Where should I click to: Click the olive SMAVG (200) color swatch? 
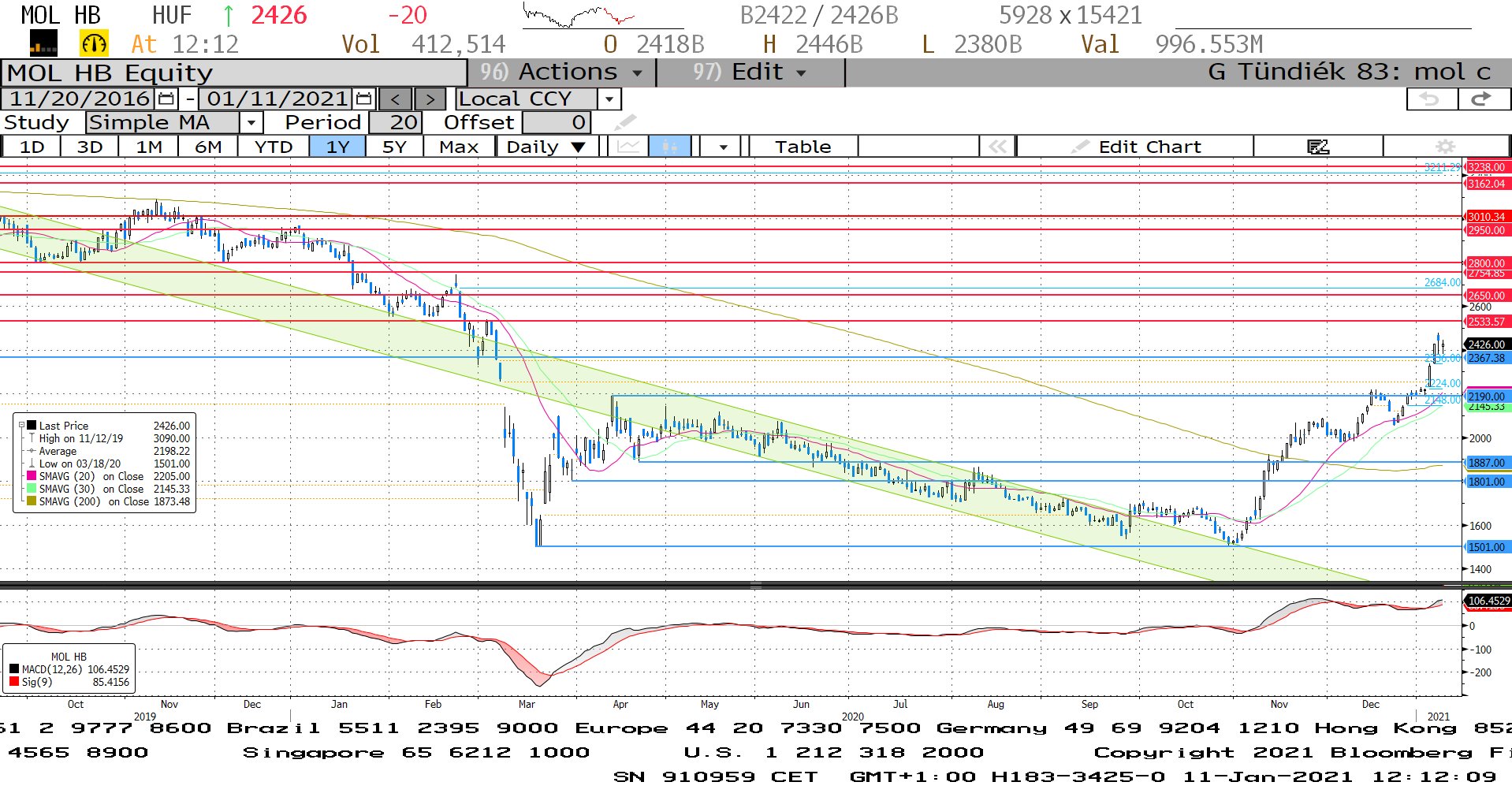pyautogui.click(x=32, y=501)
